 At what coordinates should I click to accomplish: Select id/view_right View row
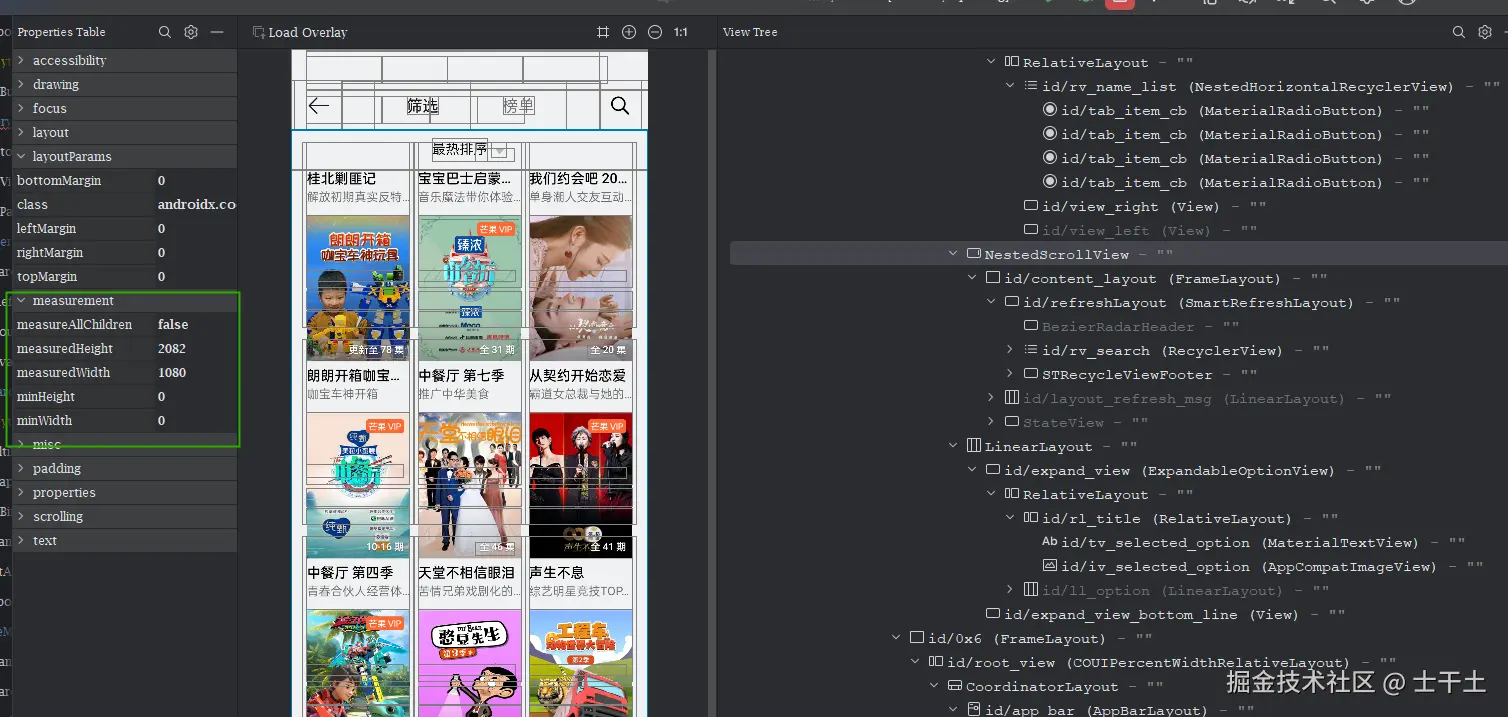coord(1119,207)
